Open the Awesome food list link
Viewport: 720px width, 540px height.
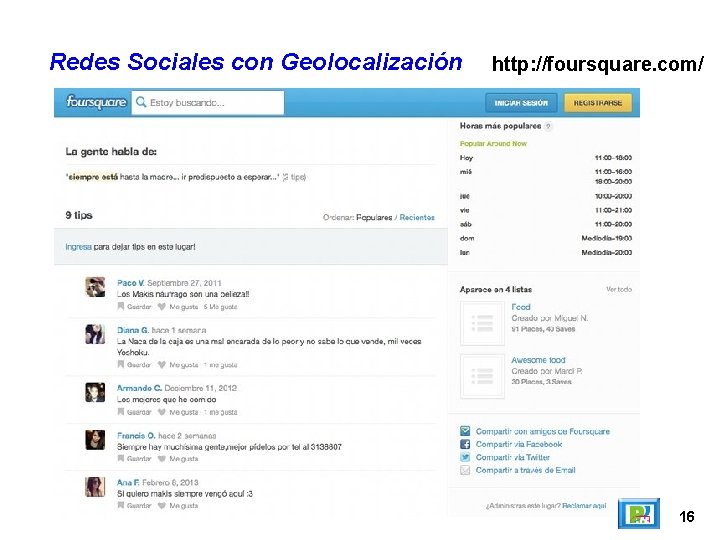(538, 360)
